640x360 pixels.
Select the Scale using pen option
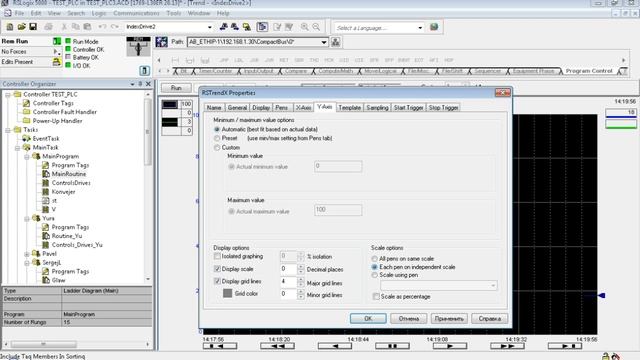(x=374, y=275)
